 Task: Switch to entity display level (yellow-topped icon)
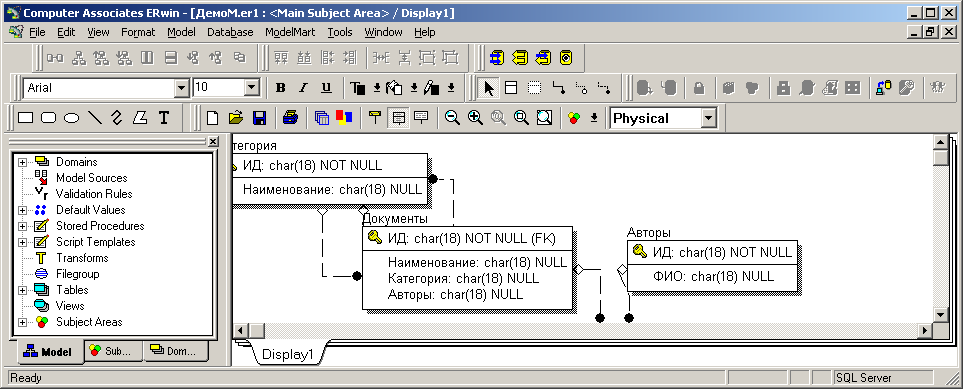(x=375, y=117)
